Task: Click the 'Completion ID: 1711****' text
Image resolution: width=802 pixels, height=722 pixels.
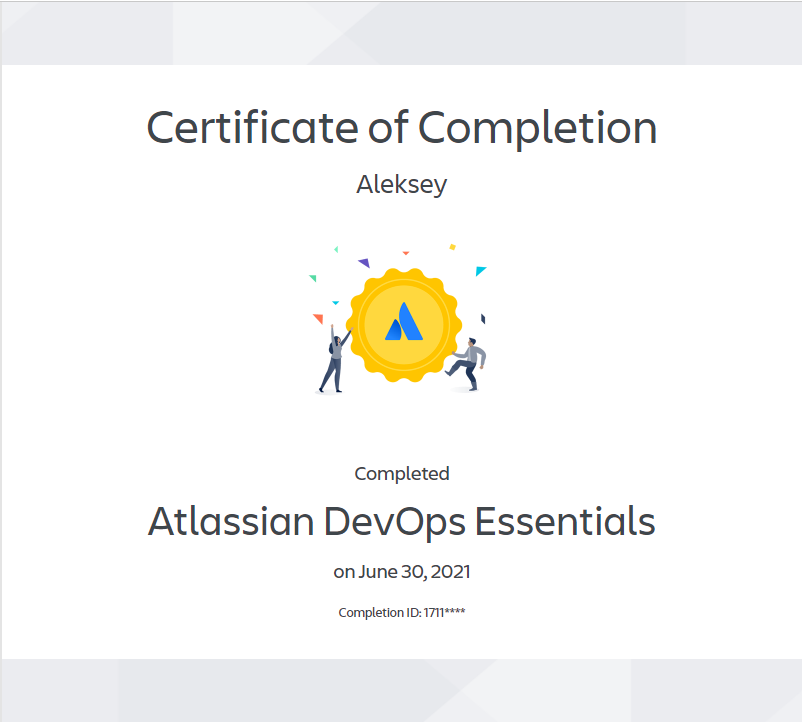Action: [402, 612]
